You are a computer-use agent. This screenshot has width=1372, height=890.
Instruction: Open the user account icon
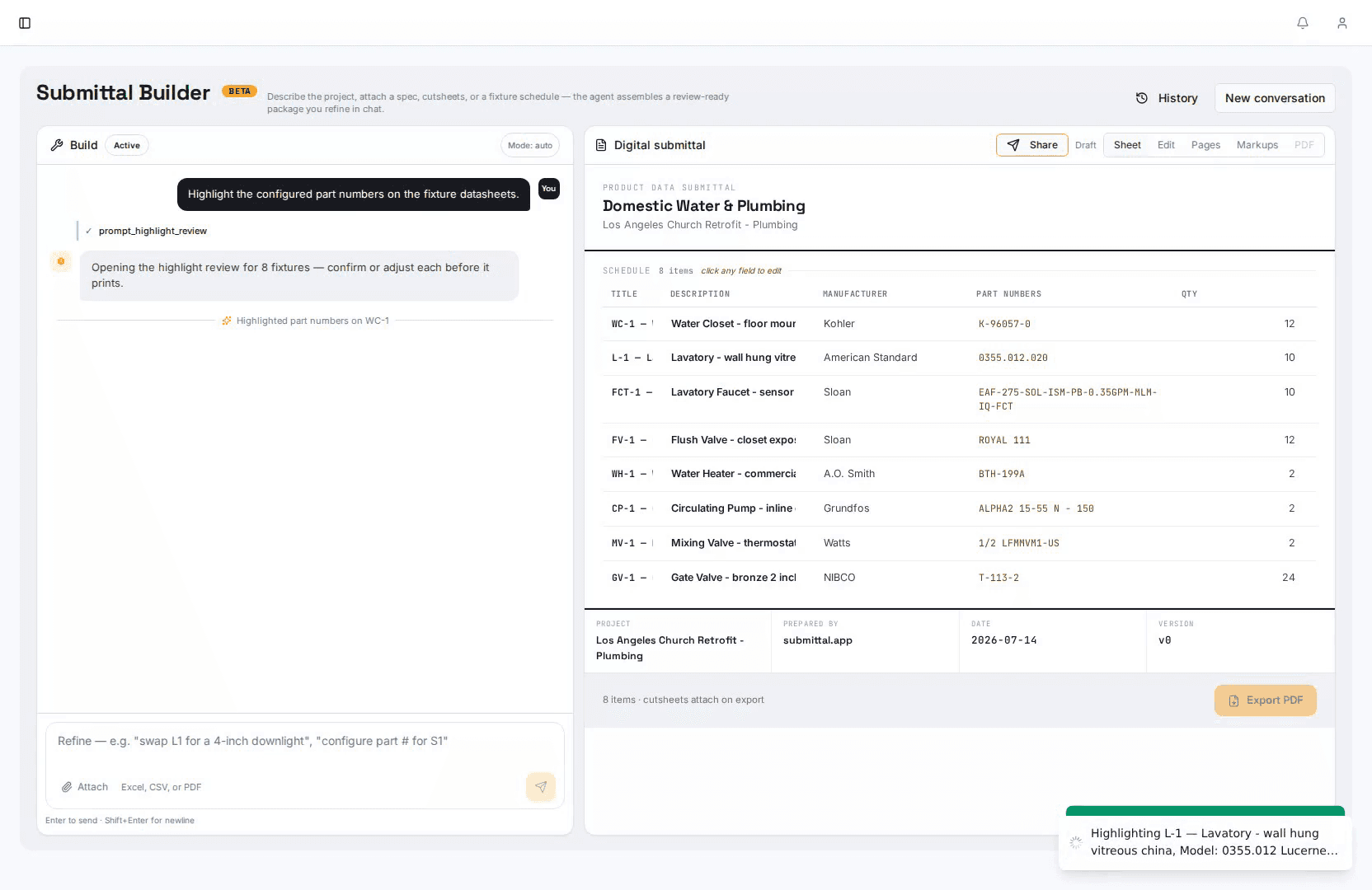[x=1342, y=23]
